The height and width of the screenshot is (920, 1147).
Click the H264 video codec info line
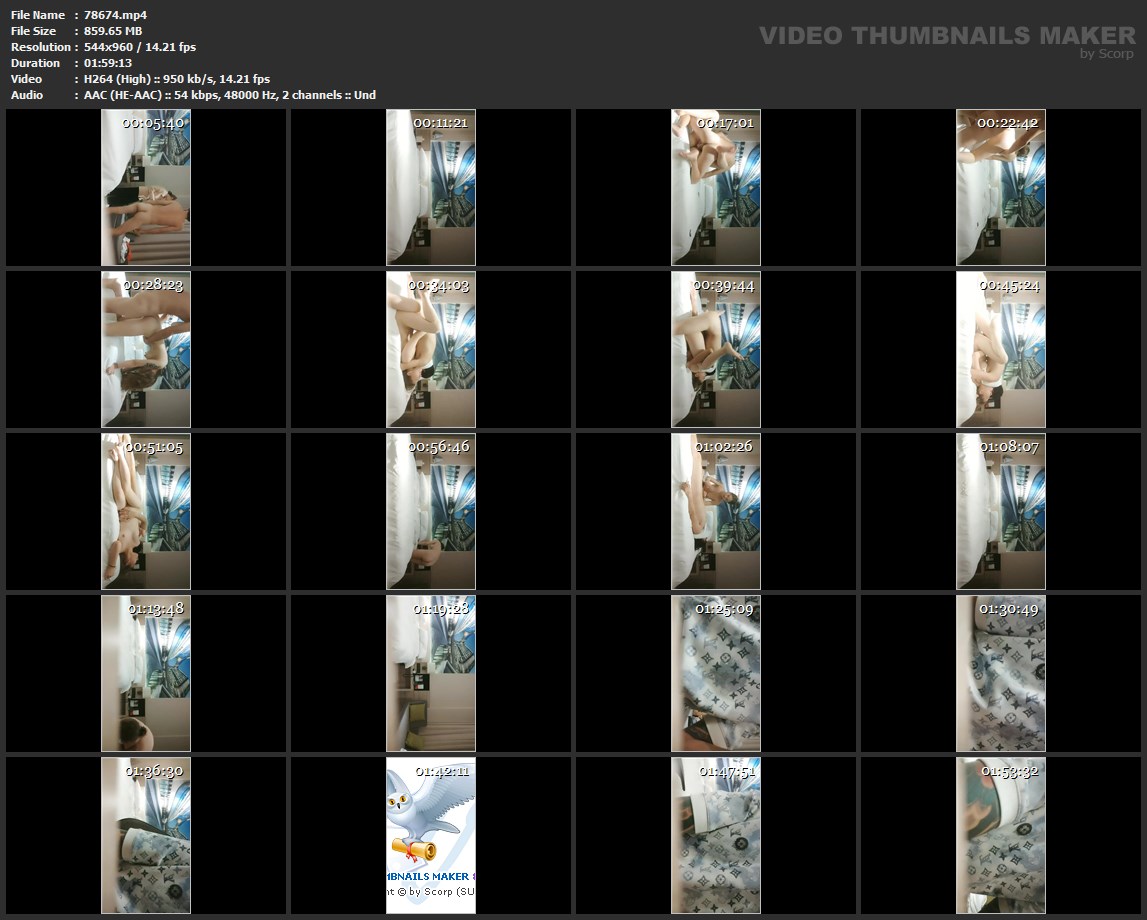tap(176, 79)
